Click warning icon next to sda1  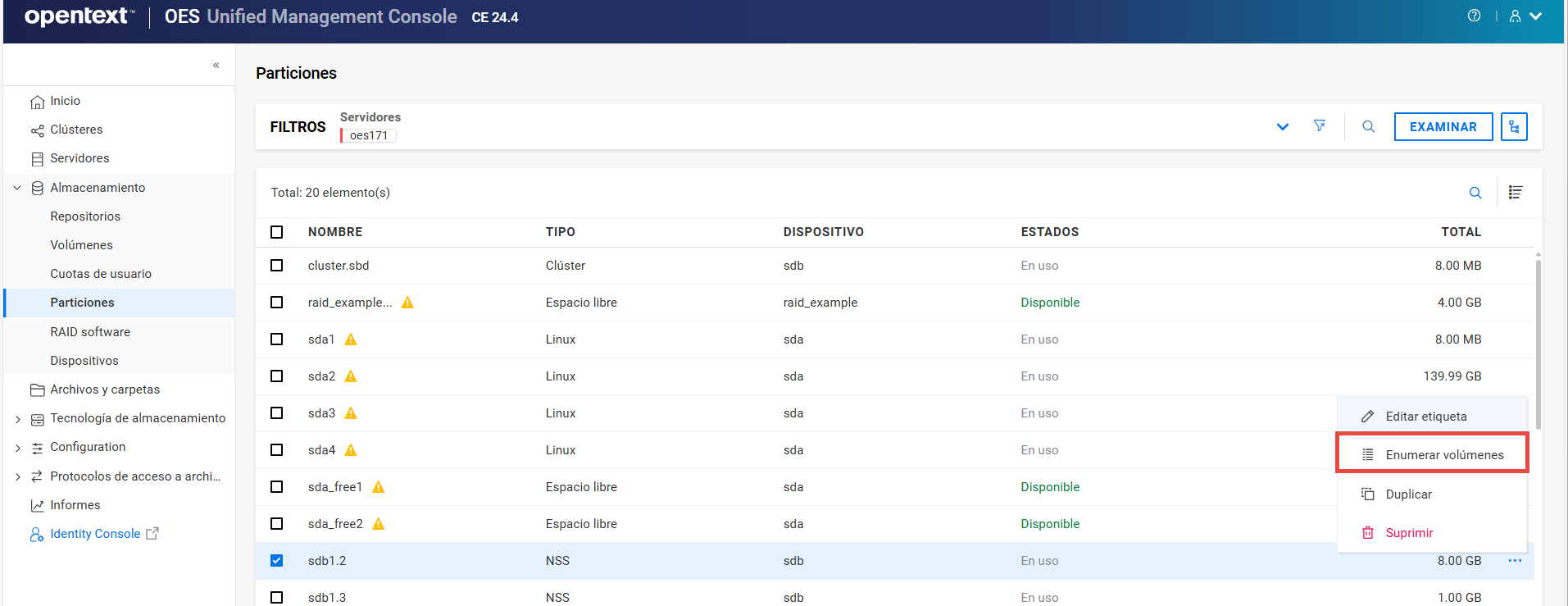[x=351, y=339]
